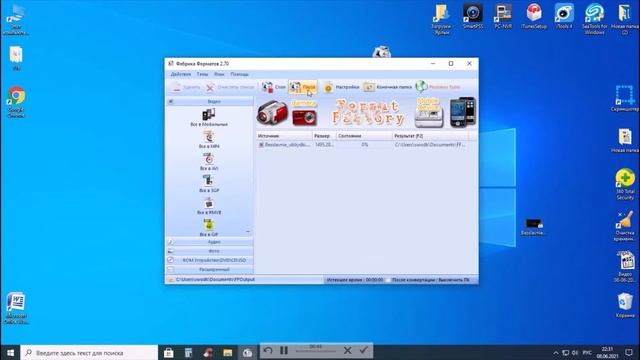The width and height of the screenshot is (640, 360).
Task: Select the All to AVI converter icon
Action: (209, 161)
